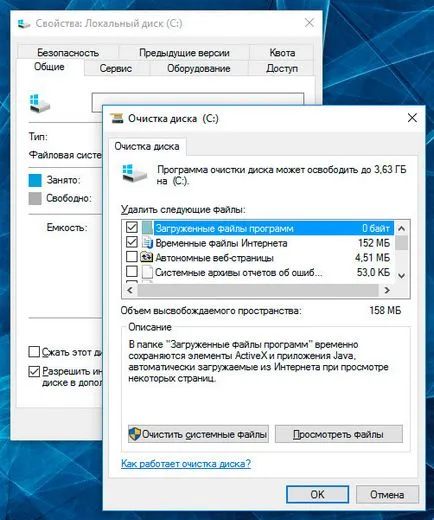Click the Disk Cleanup broom icon in title bar

tap(117, 118)
